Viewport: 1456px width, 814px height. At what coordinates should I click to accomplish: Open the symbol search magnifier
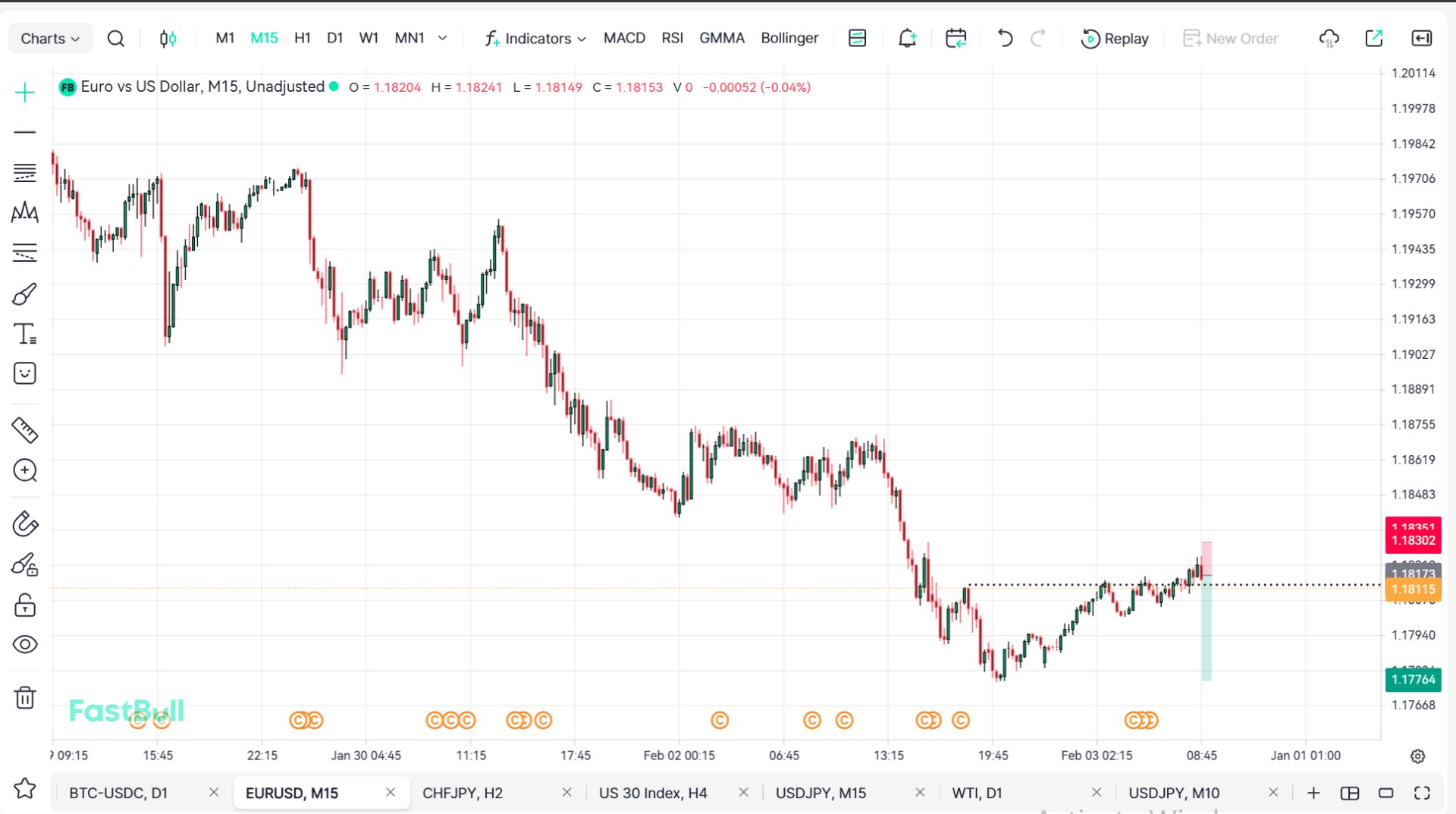coord(115,38)
